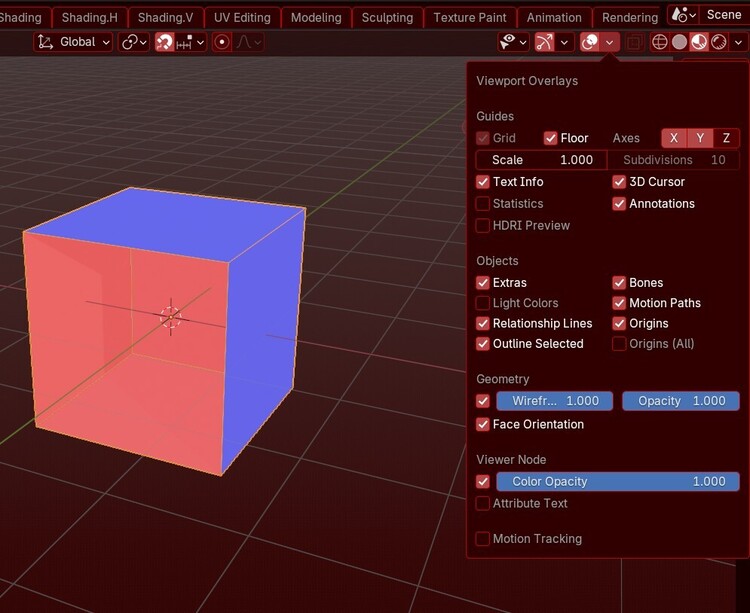
Task: Enable the Attribute Text checkbox
Action: pos(483,503)
